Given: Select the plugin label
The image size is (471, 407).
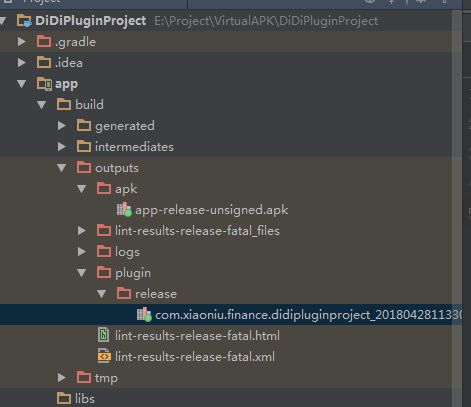Looking at the screenshot, I should click(133, 273).
